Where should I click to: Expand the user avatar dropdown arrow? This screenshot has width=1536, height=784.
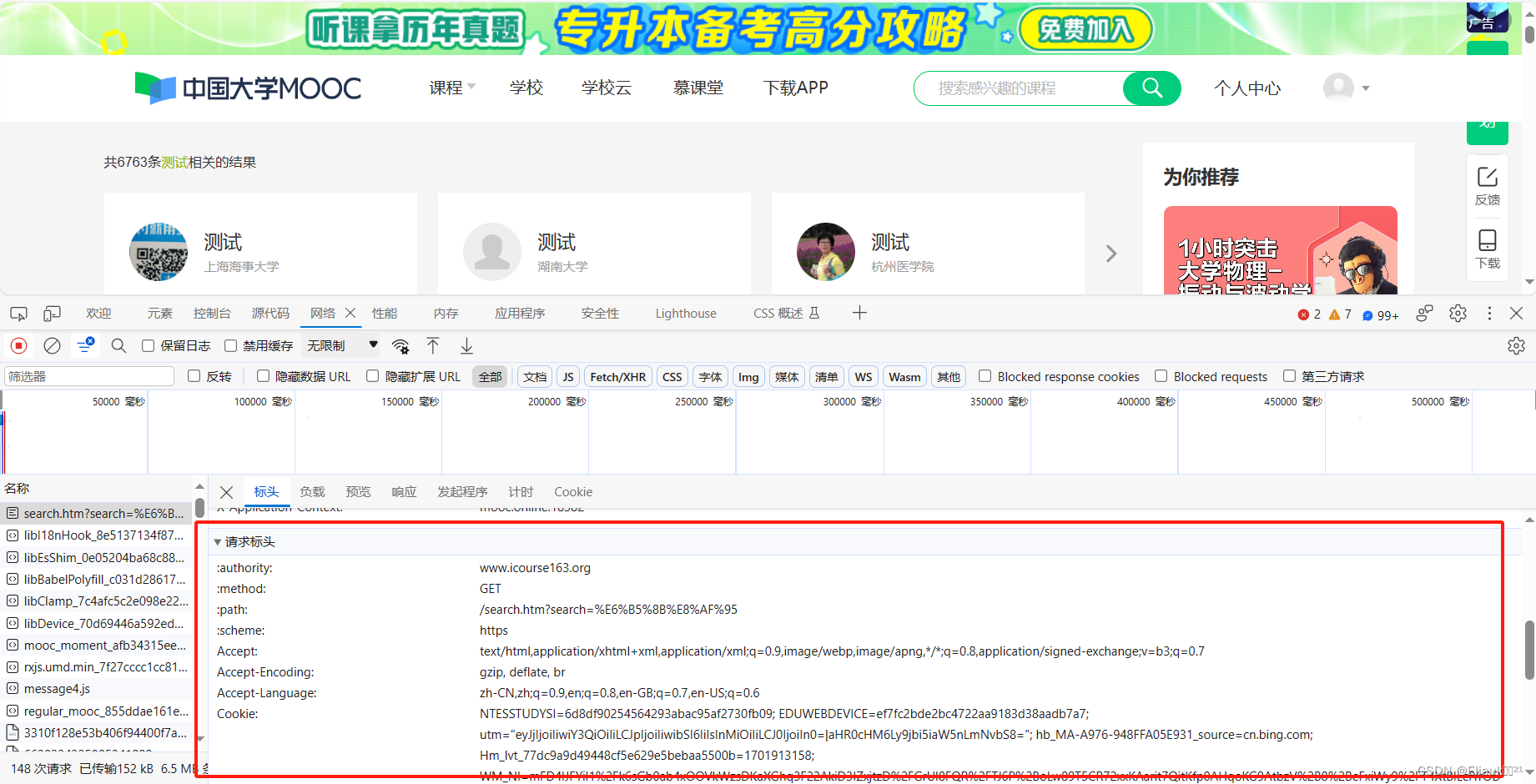(x=1366, y=88)
